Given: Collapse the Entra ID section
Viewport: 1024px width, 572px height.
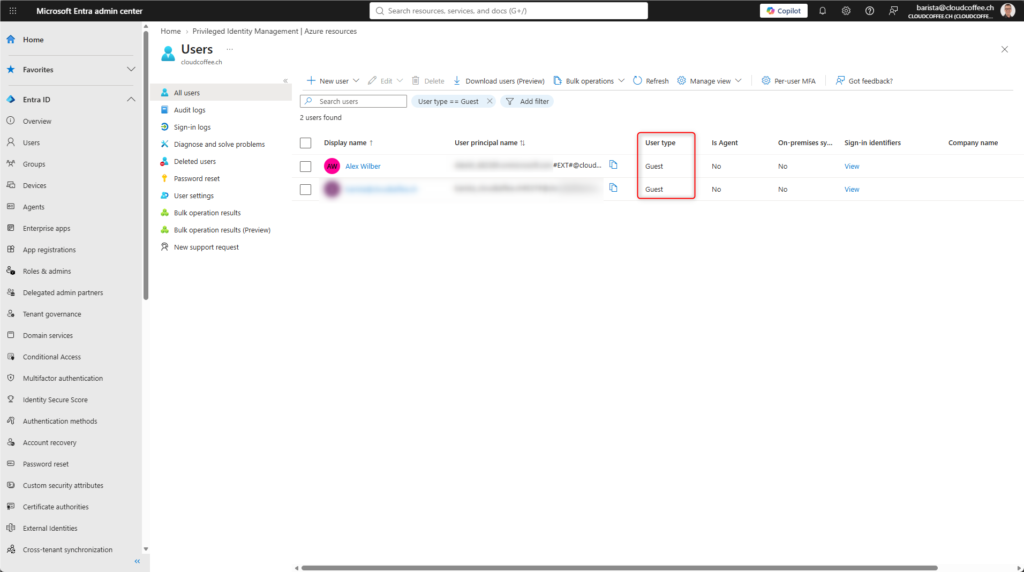Looking at the screenshot, I should click(x=131, y=99).
